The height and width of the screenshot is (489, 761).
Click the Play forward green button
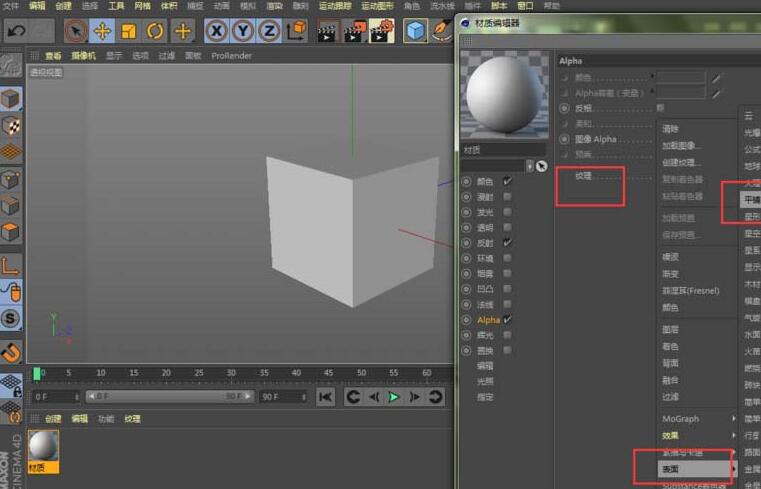(x=394, y=397)
